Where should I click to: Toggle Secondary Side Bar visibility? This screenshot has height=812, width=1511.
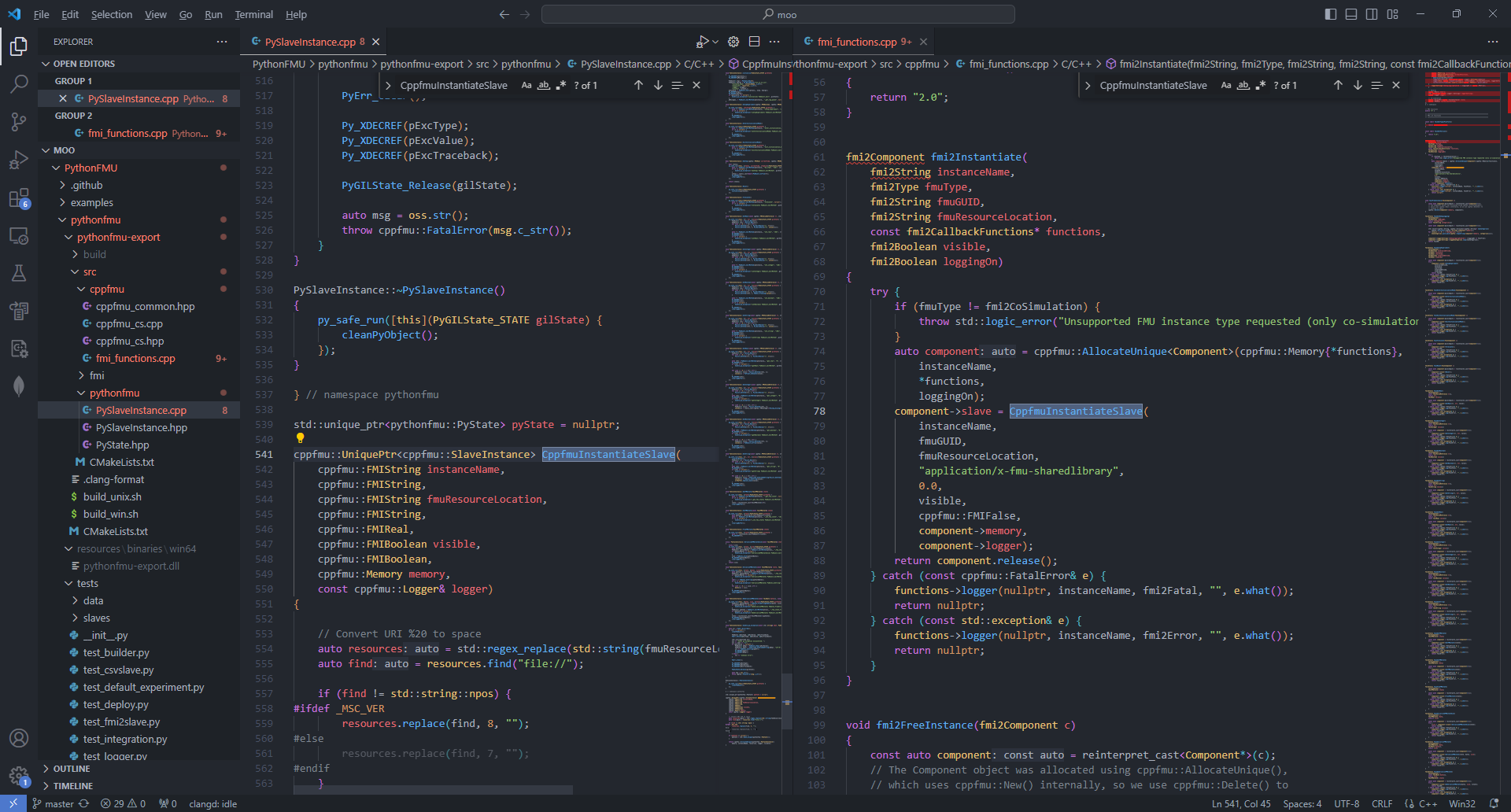(1372, 14)
